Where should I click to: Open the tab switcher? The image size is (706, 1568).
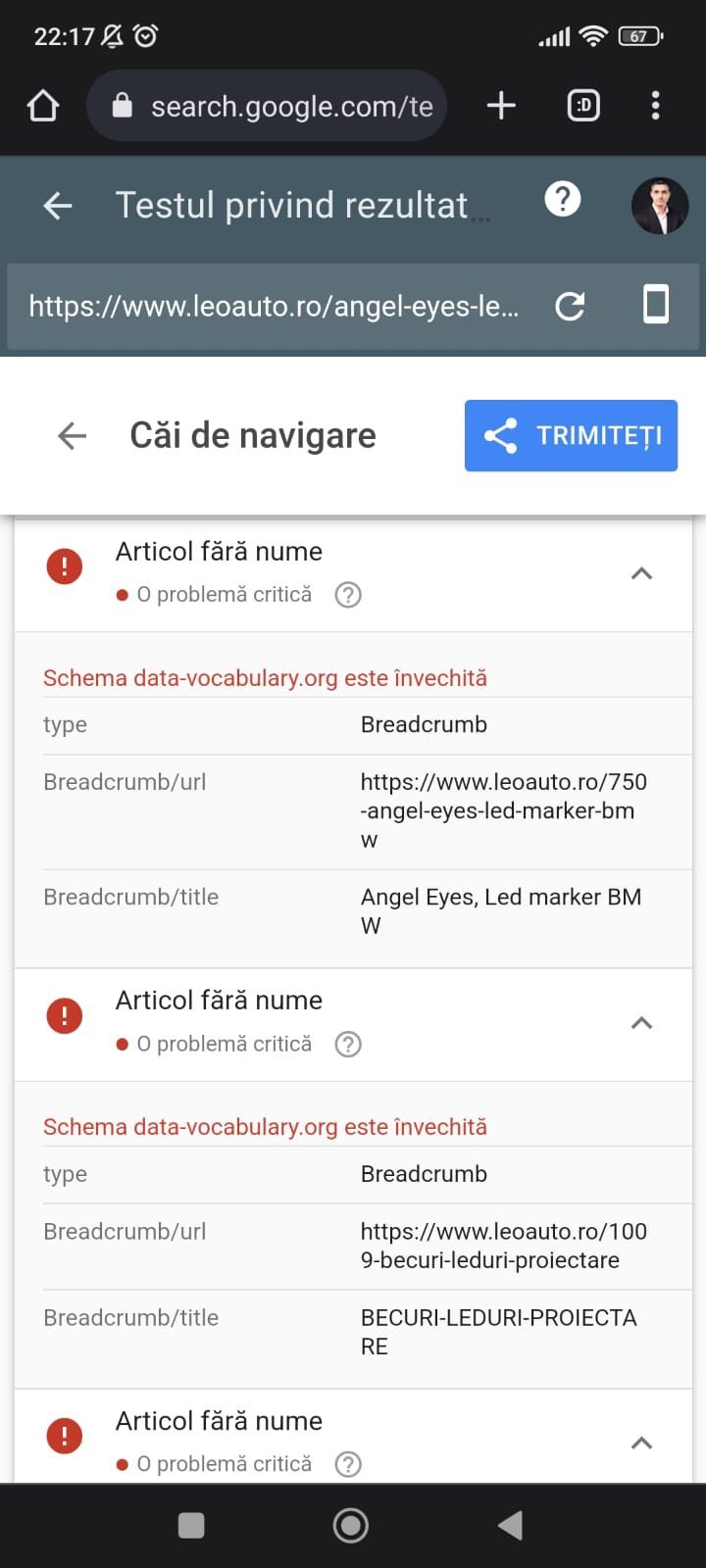(x=583, y=106)
